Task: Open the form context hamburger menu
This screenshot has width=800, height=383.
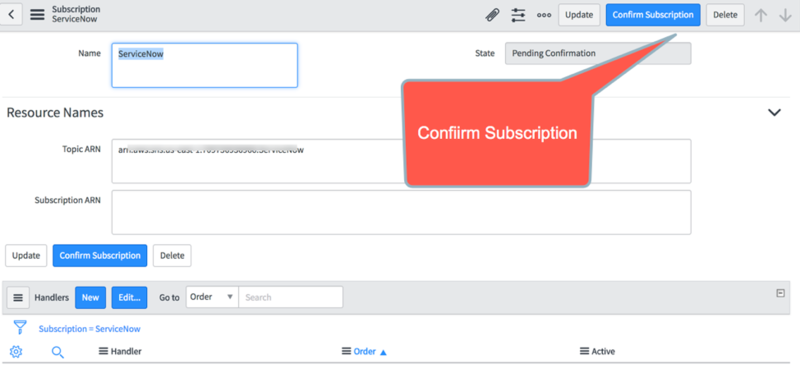Action: [x=37, y=15]
